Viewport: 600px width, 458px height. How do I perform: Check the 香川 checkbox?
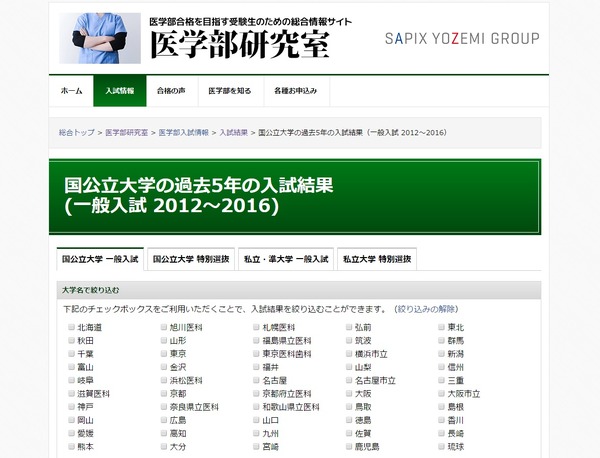(442, 420)
